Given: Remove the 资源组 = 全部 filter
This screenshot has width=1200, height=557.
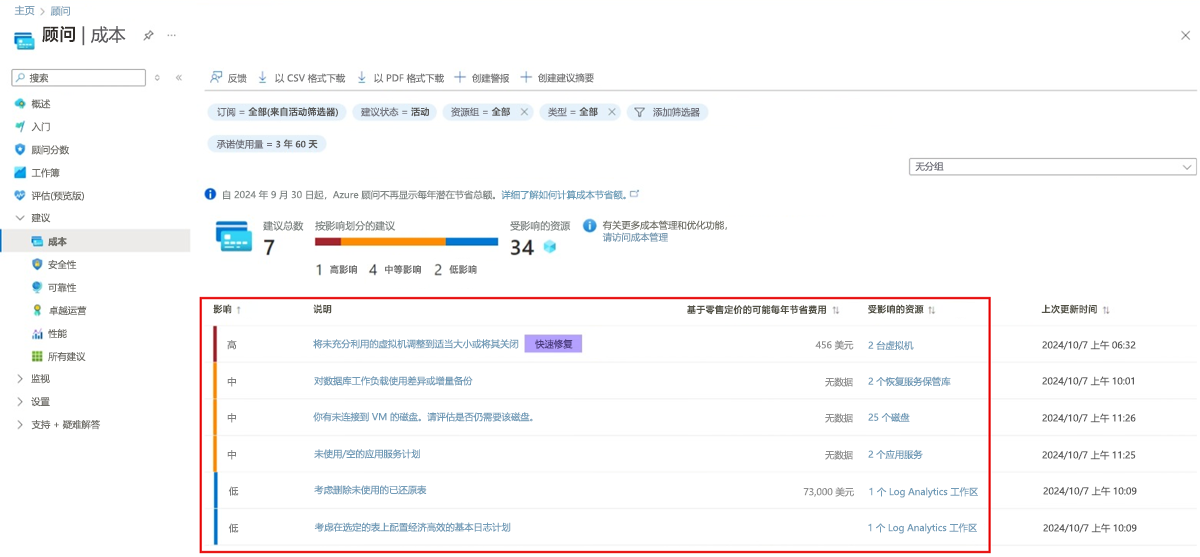Looking at the screenshot, I should pyautogui.click(x=523, y=112).
